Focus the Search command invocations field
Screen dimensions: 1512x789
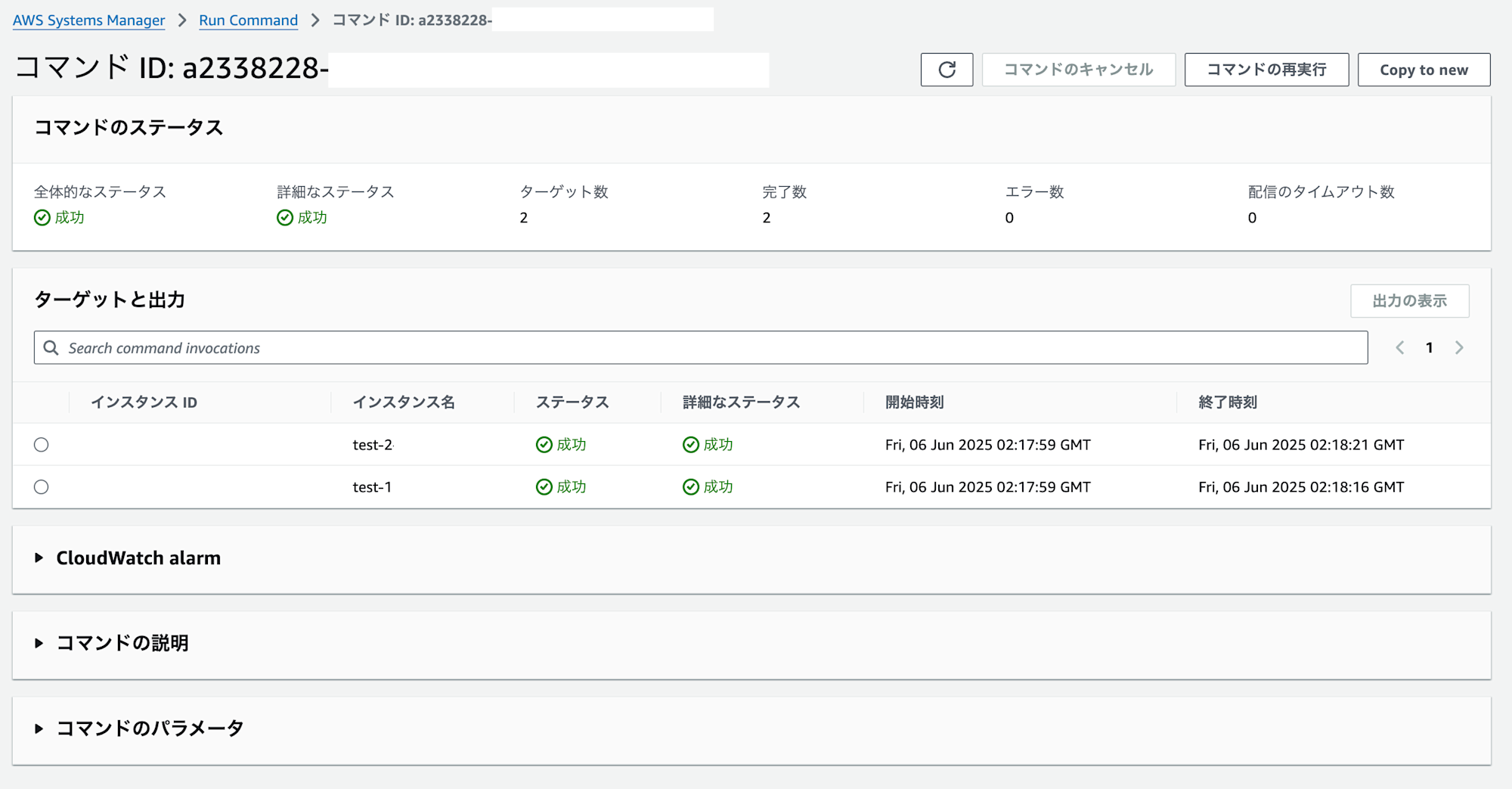701,347
